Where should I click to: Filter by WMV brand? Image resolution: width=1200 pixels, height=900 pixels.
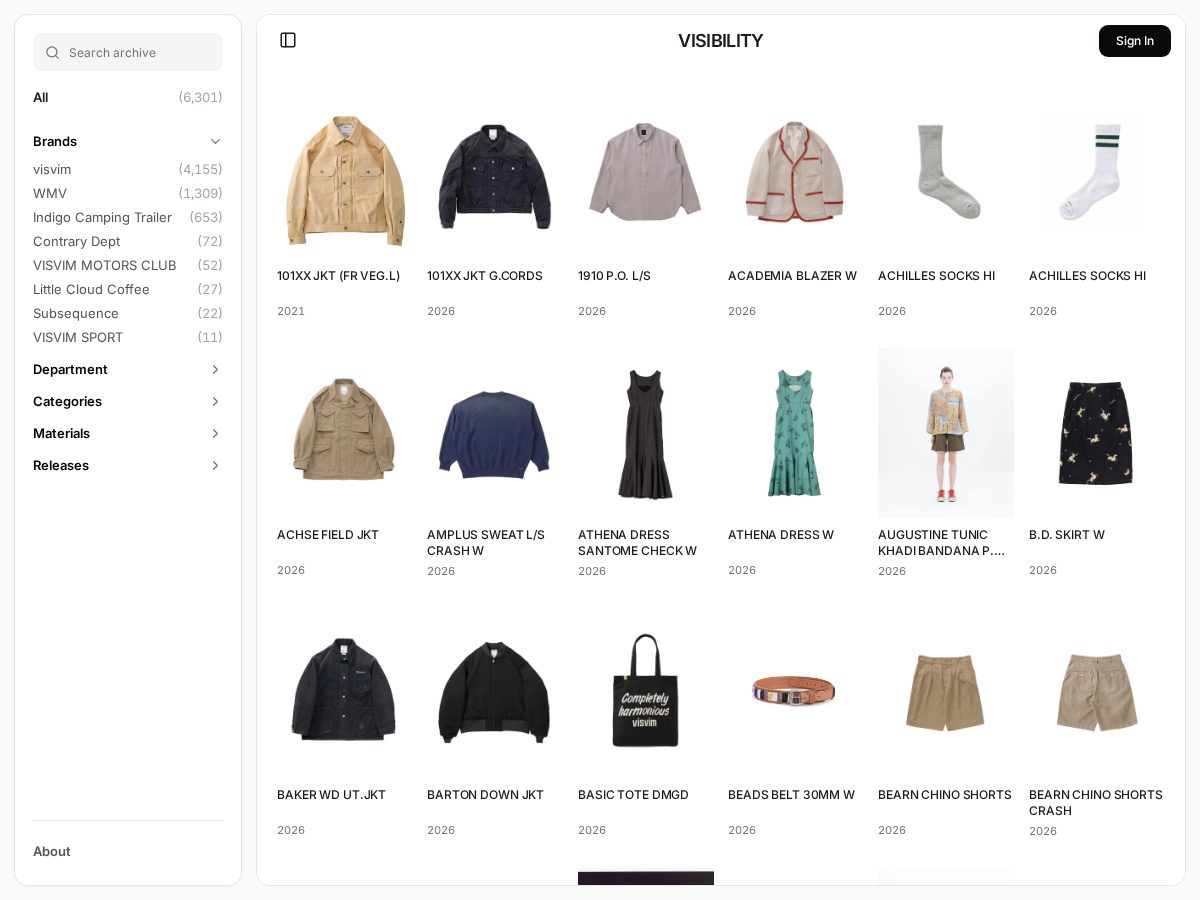(128, 193)
